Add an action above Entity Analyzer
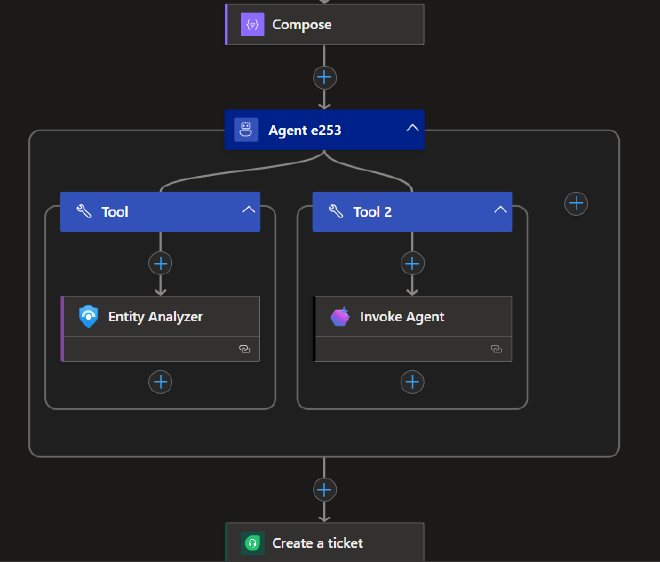Screen dimensions: 660x562 coord(160,263)
